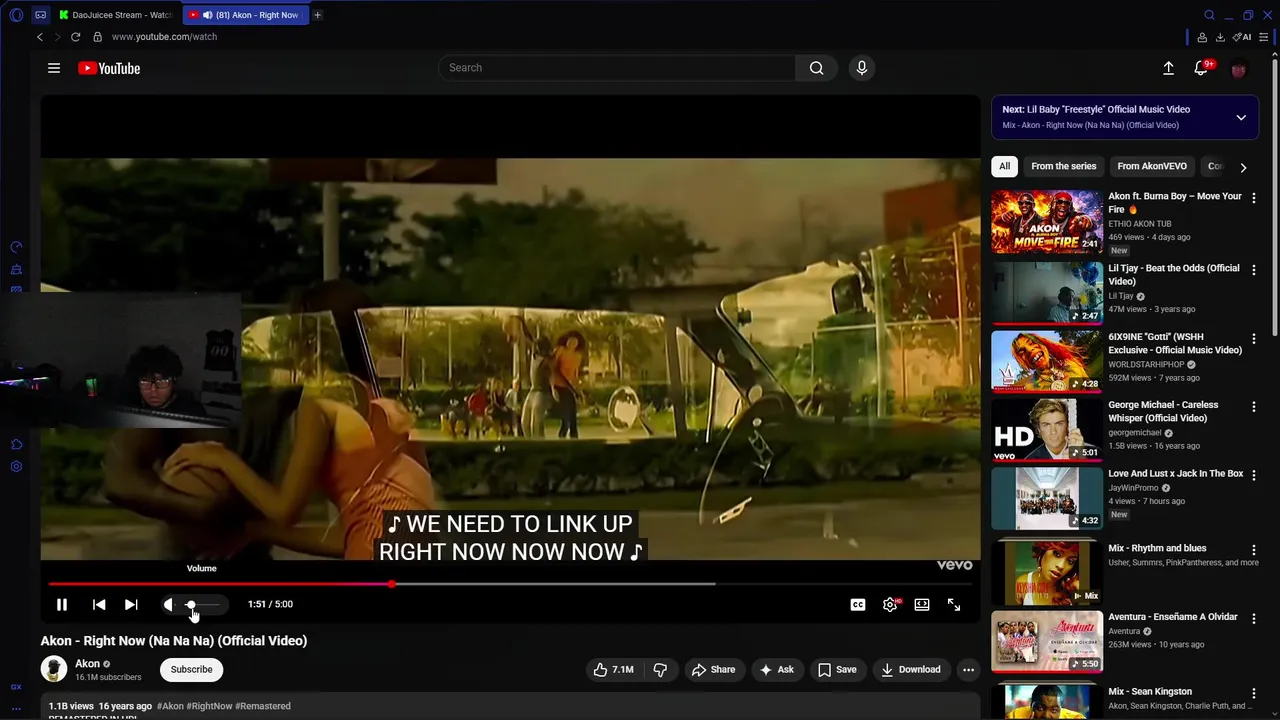Switch to the DaoJuicee Stream browser tab
The image size is (1280, 720).
115,15
